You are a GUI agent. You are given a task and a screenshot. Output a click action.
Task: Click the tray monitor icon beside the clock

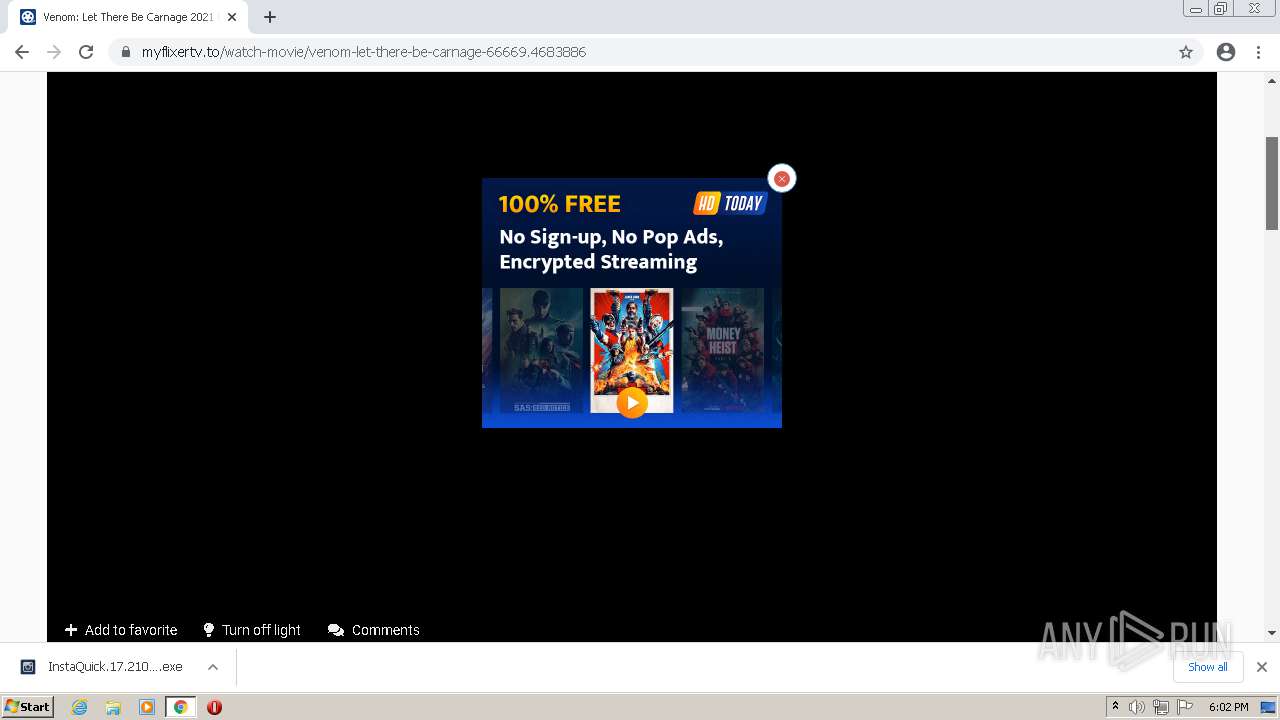pyautogui.click(x=1268, y=707)
